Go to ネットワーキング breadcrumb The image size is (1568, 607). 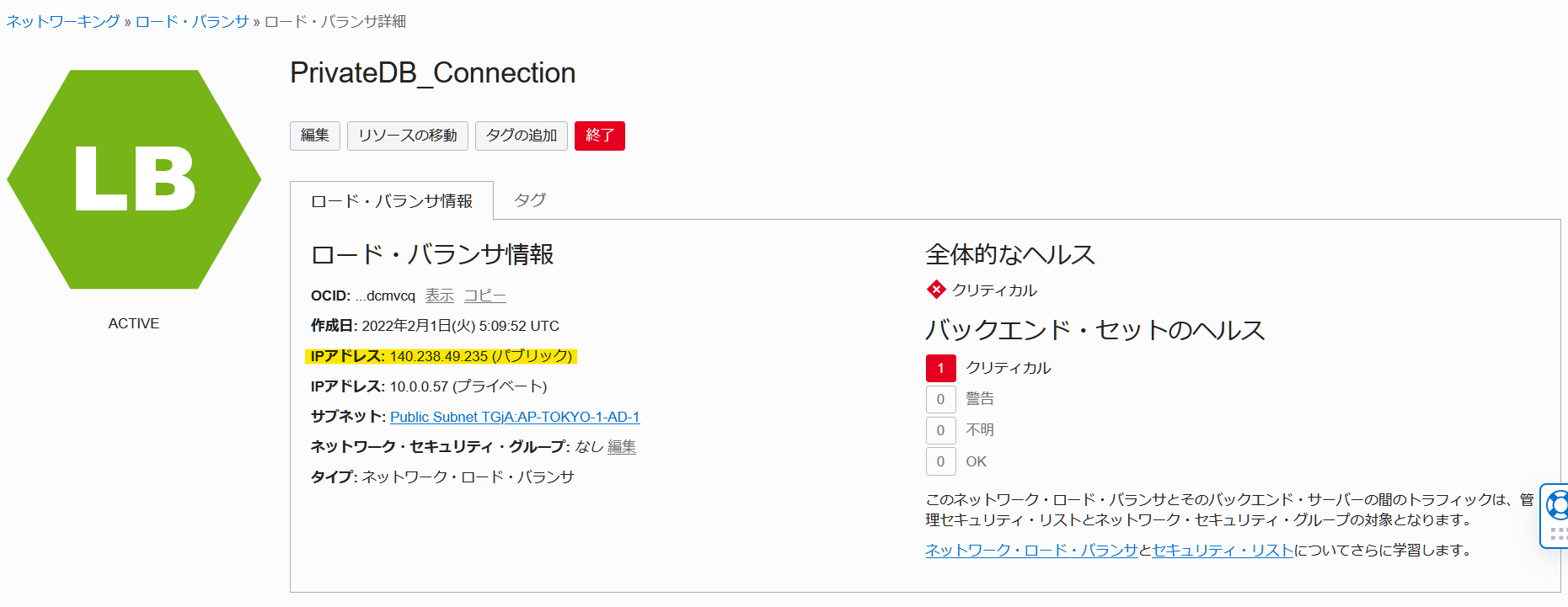(x=63, y=21)
